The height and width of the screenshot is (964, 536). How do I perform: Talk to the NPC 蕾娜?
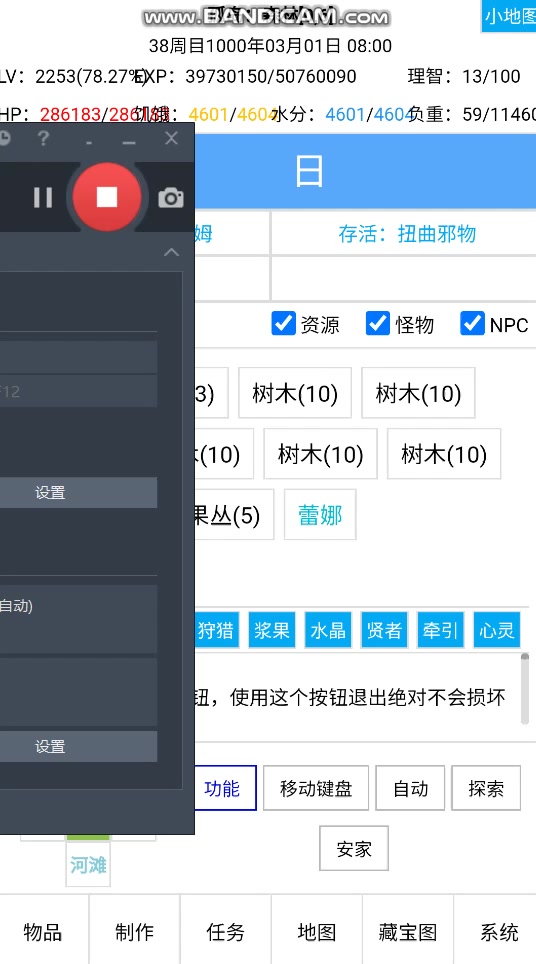point(320,515)
